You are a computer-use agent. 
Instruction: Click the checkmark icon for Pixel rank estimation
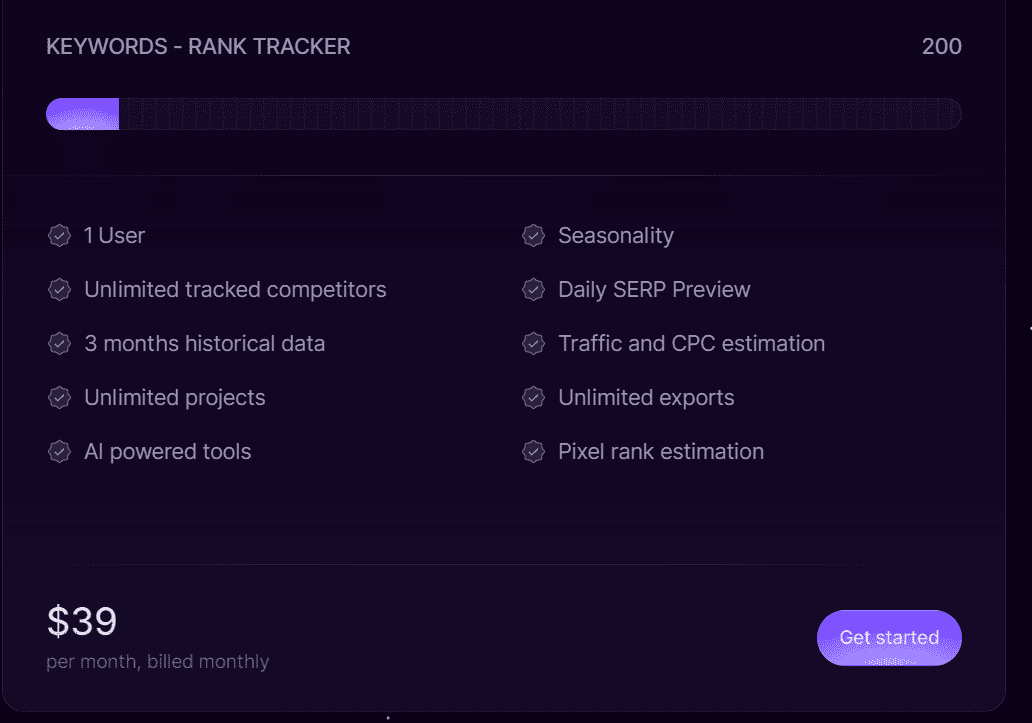533,452
